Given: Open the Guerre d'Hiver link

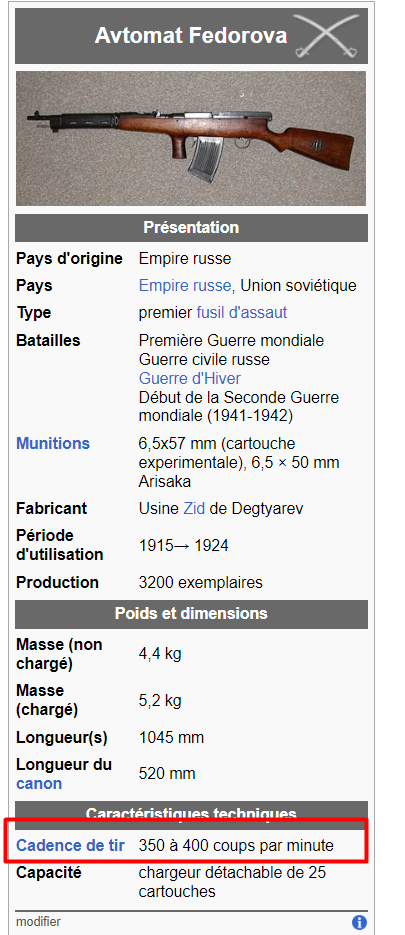Looking at the screenshot, I should click(x=190, y=379).
